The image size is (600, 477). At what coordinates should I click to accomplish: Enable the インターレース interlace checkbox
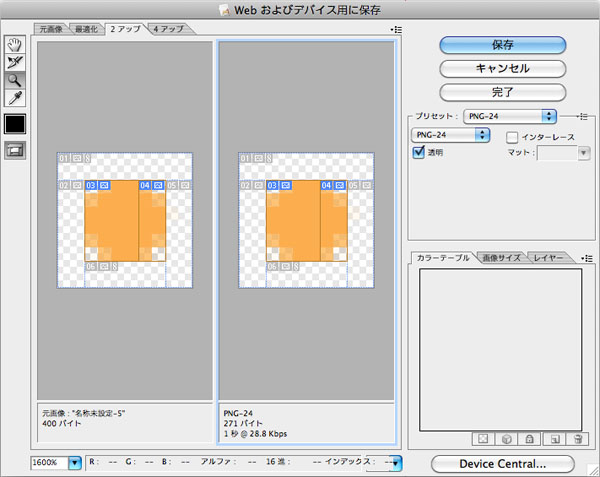(512, 136)
